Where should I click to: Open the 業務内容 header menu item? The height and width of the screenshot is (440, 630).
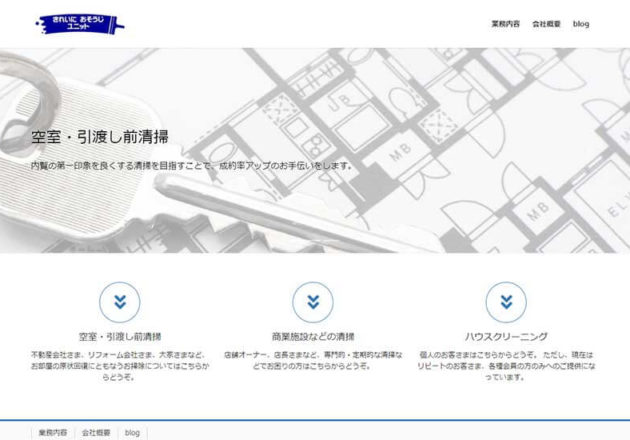pos(505,24)
